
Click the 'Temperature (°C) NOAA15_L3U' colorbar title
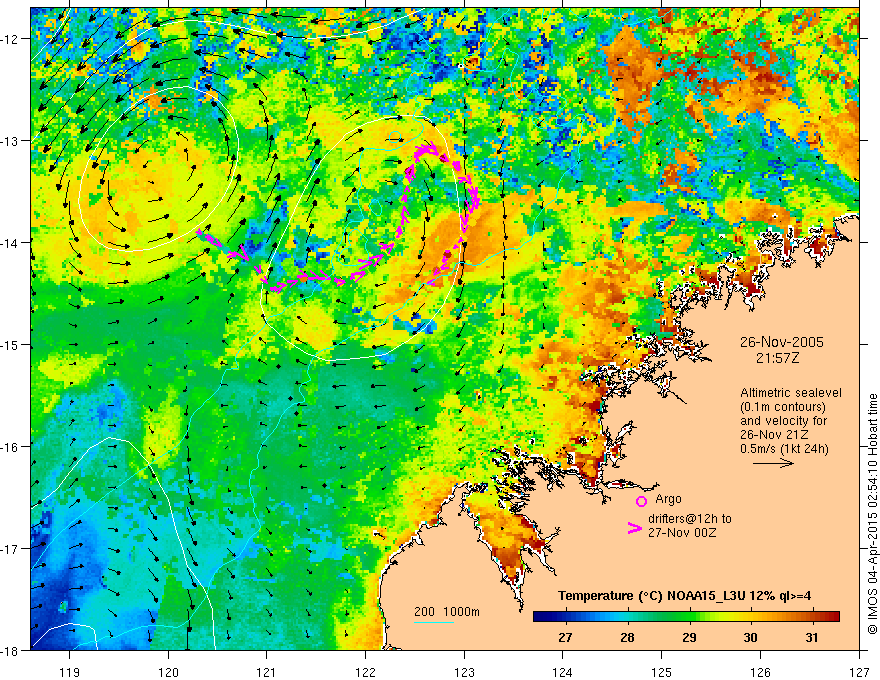click(x=652, y=596)
